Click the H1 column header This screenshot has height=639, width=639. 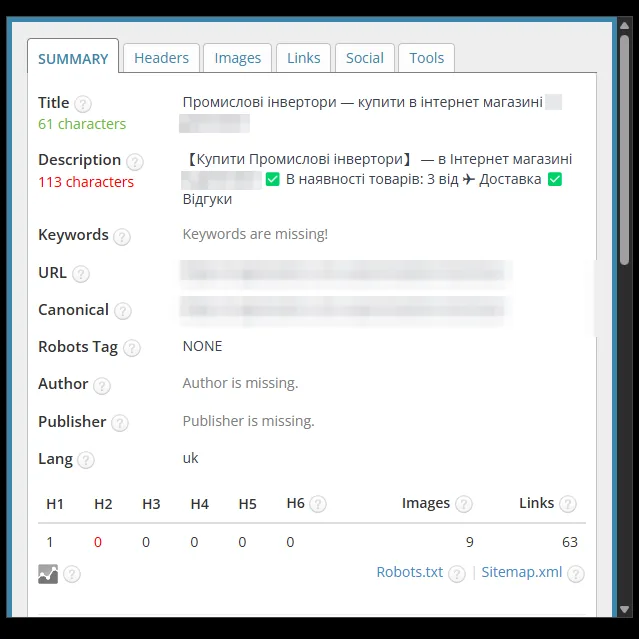[x=55, y=504]
